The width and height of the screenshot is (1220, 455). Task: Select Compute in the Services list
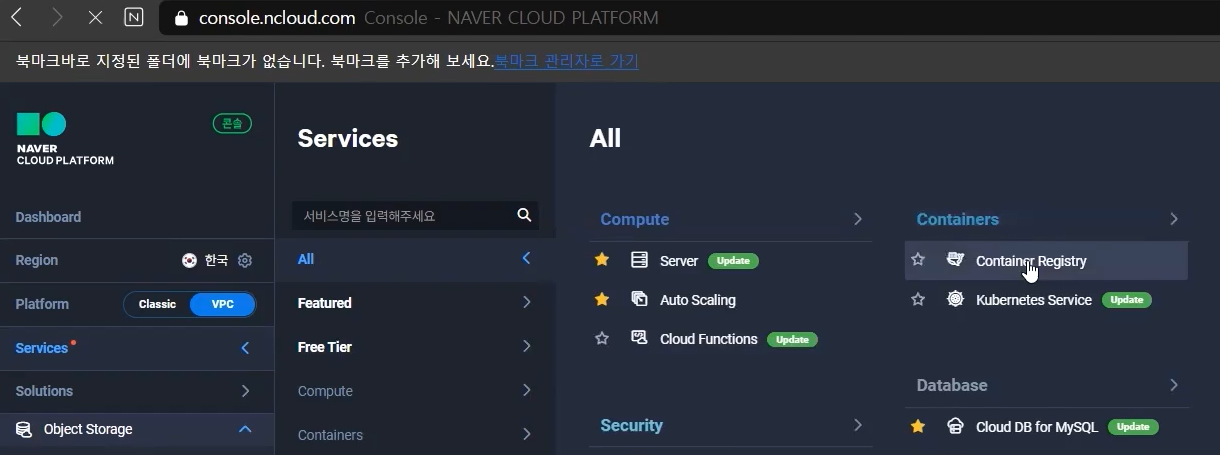415,391
